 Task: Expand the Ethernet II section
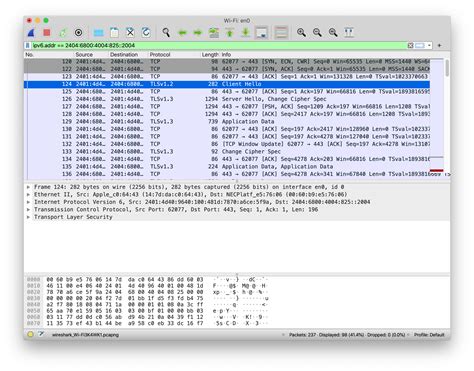click(x=28, y=195)
